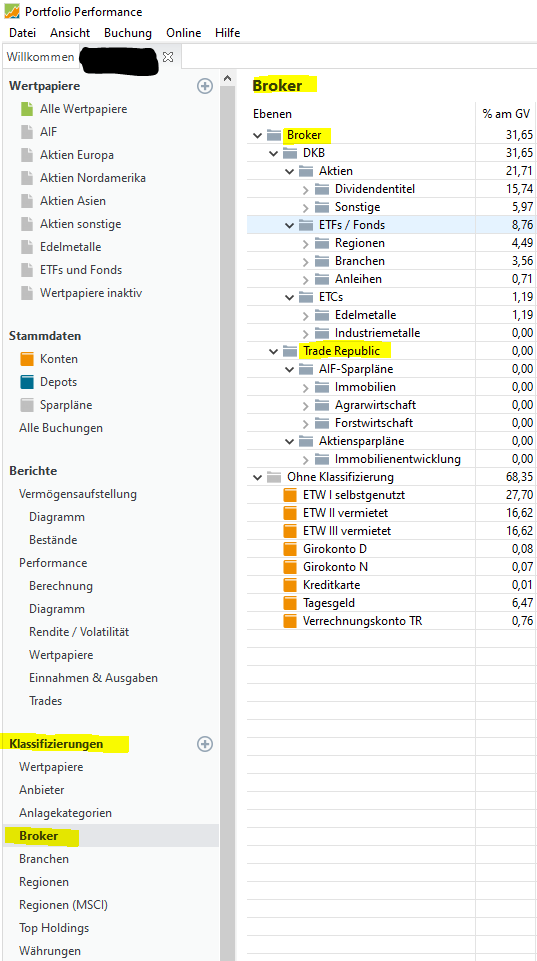This screenshot has height=961, width=537.
Task: Select the Top Holdings classification
Action: point(54,928)
